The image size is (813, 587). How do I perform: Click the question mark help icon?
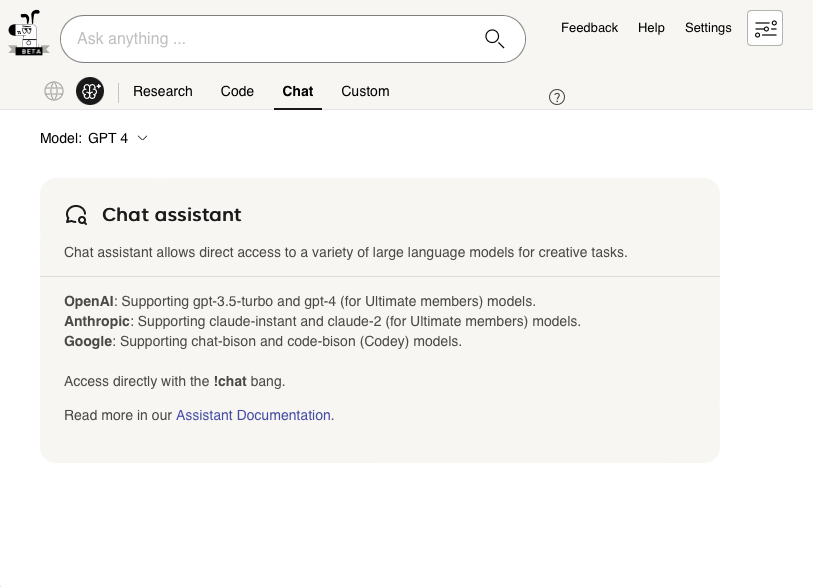tap(557, 97)
